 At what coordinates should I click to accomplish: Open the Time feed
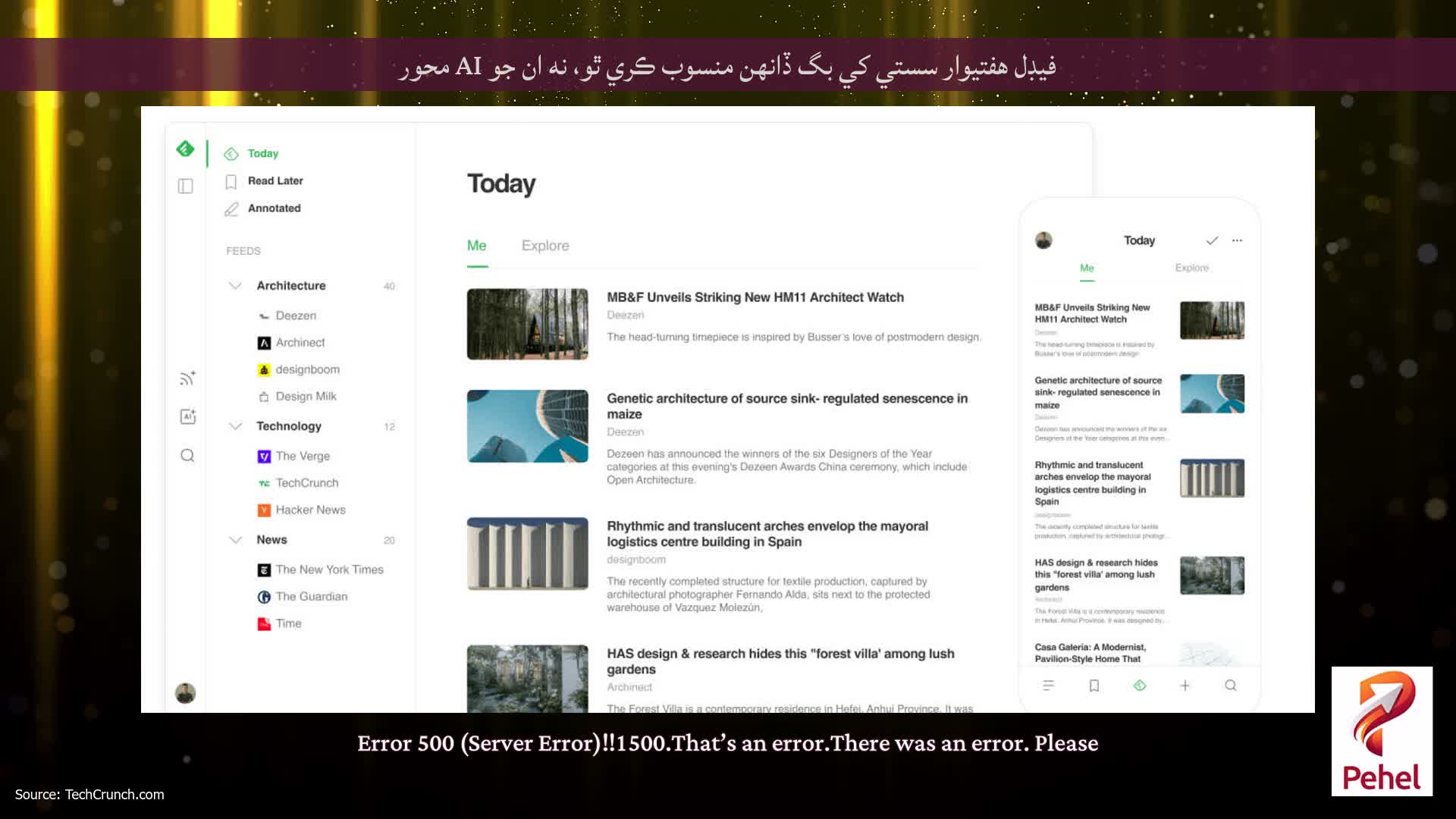point(289,623)
